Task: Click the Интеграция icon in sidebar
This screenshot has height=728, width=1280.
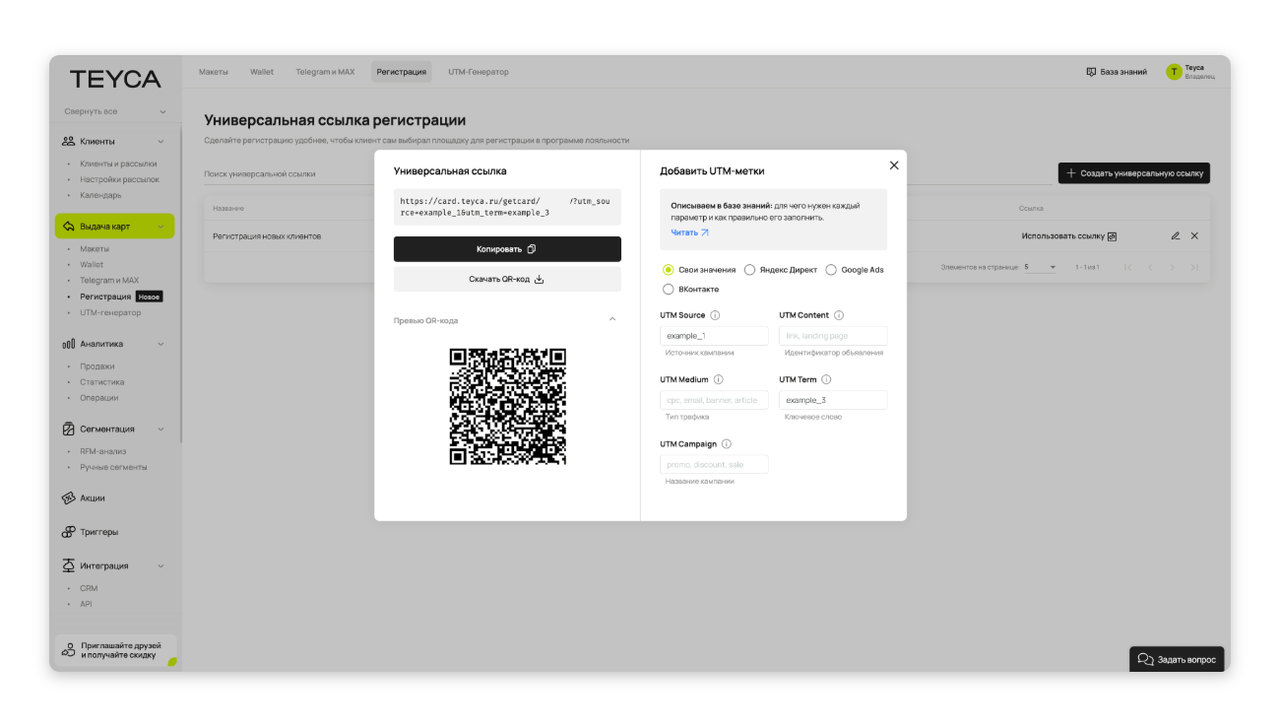Action: coord(68,565)
